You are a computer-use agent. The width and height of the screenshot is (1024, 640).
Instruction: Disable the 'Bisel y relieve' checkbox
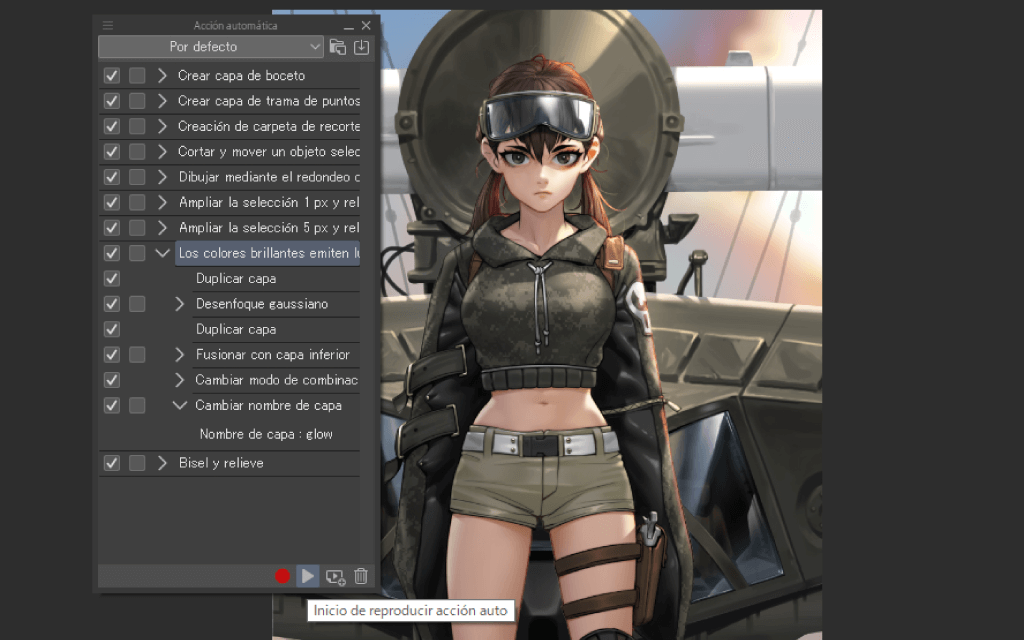coord(110,462)
